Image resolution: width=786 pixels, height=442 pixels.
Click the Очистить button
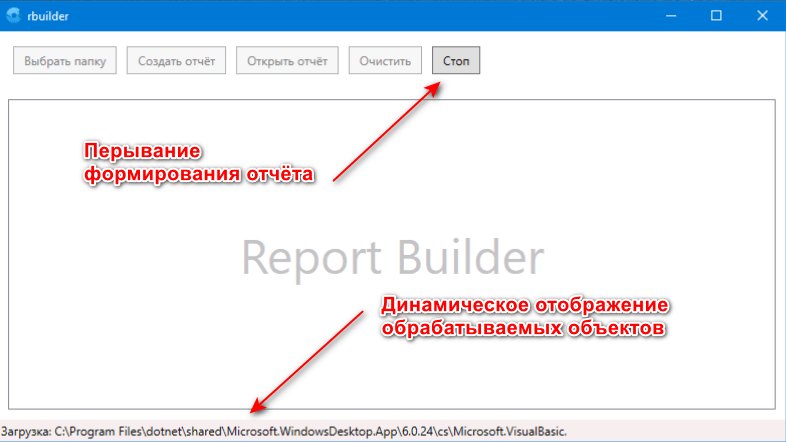(x=385, y=61)
